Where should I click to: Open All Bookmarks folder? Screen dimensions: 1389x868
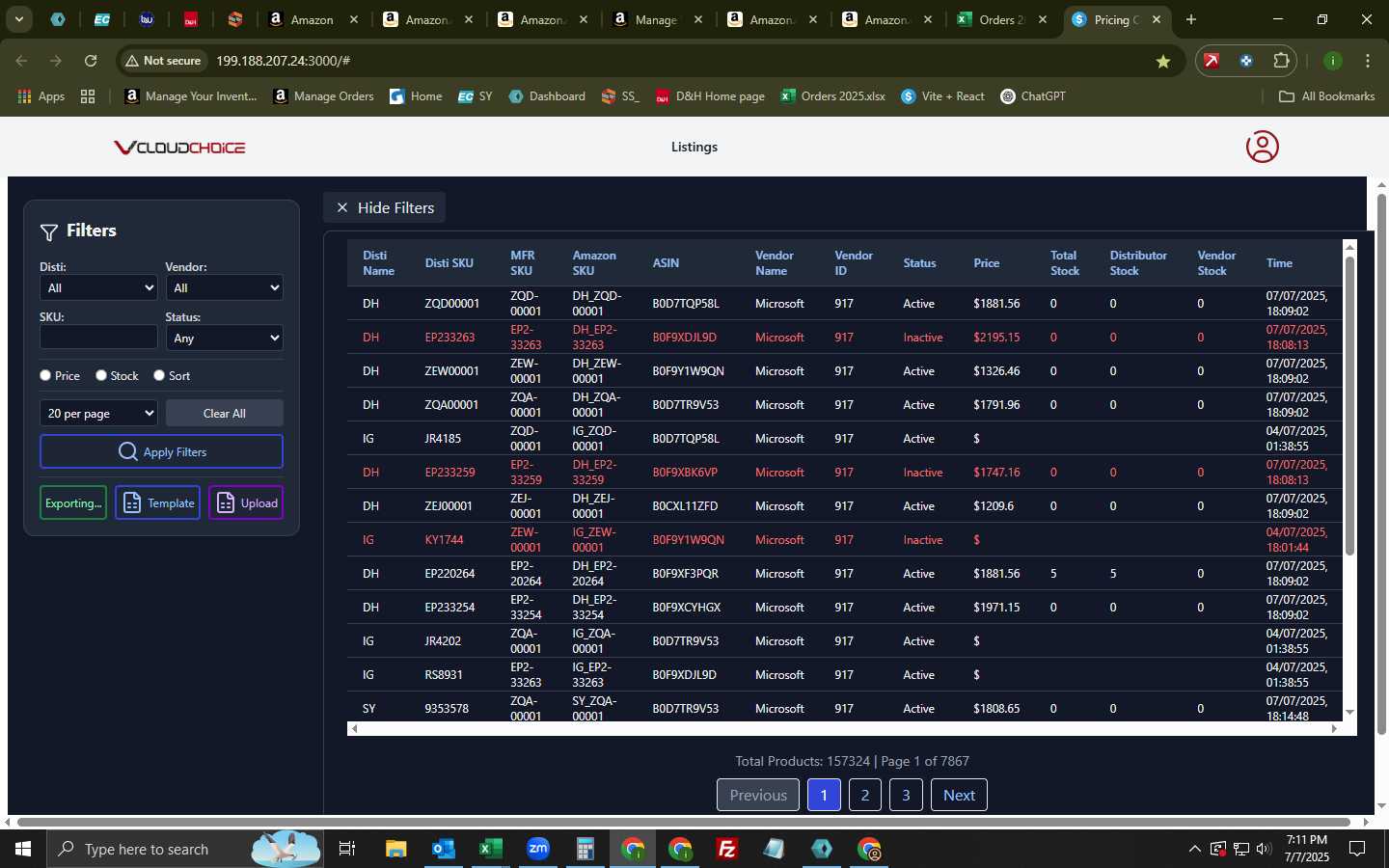(x=1326, y=96)
